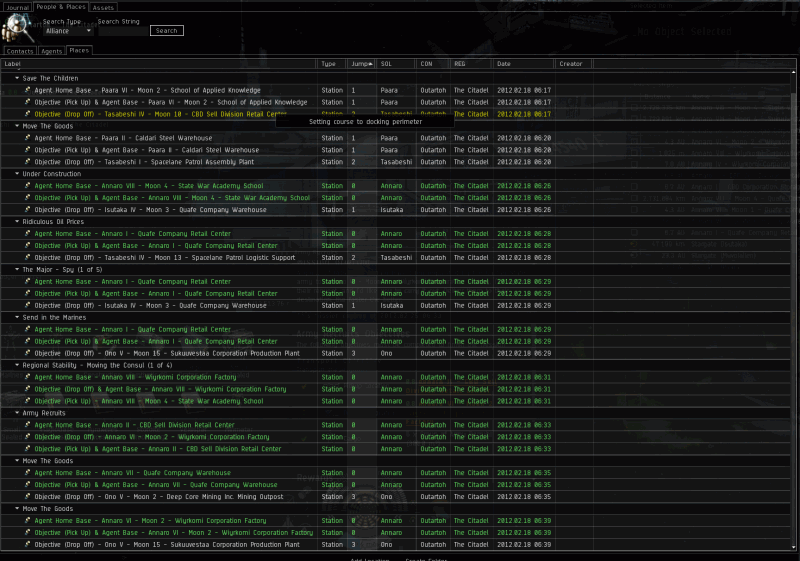The height and width of the screenshot is (561, 800).
Task: Click bookmark icon of Drop Off Tasabeshi I row
Action: click(28, 162)
